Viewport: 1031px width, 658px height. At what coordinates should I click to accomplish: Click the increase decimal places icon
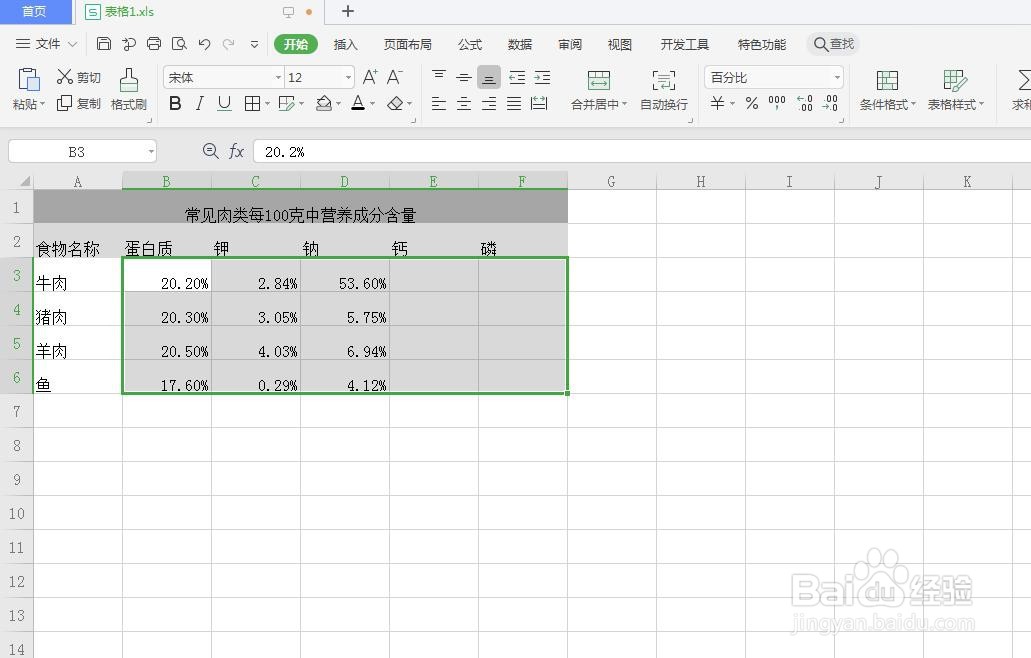pos(805,101)
